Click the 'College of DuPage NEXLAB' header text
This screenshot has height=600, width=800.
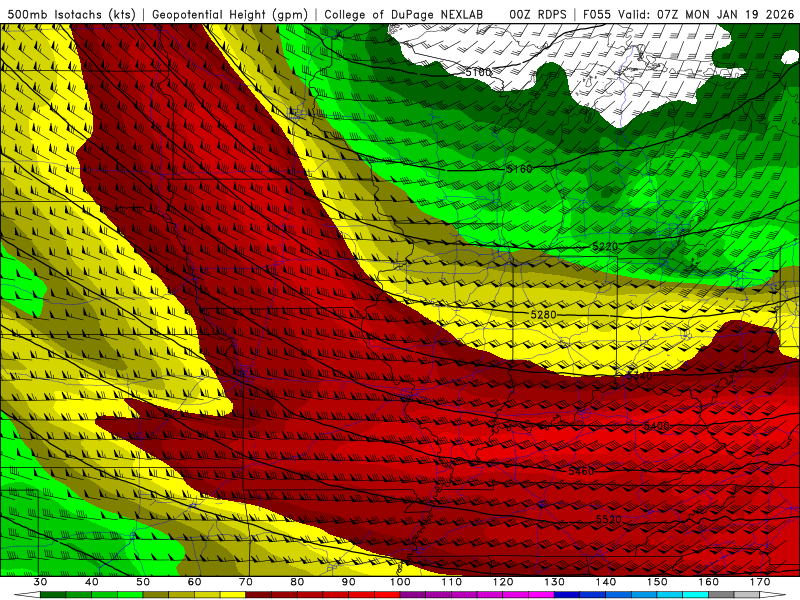(404, 14)
